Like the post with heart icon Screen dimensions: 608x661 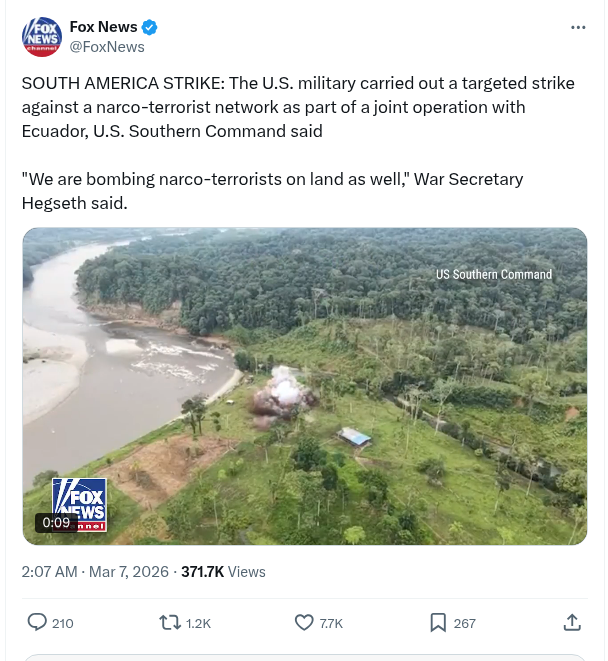pos(305,622)
